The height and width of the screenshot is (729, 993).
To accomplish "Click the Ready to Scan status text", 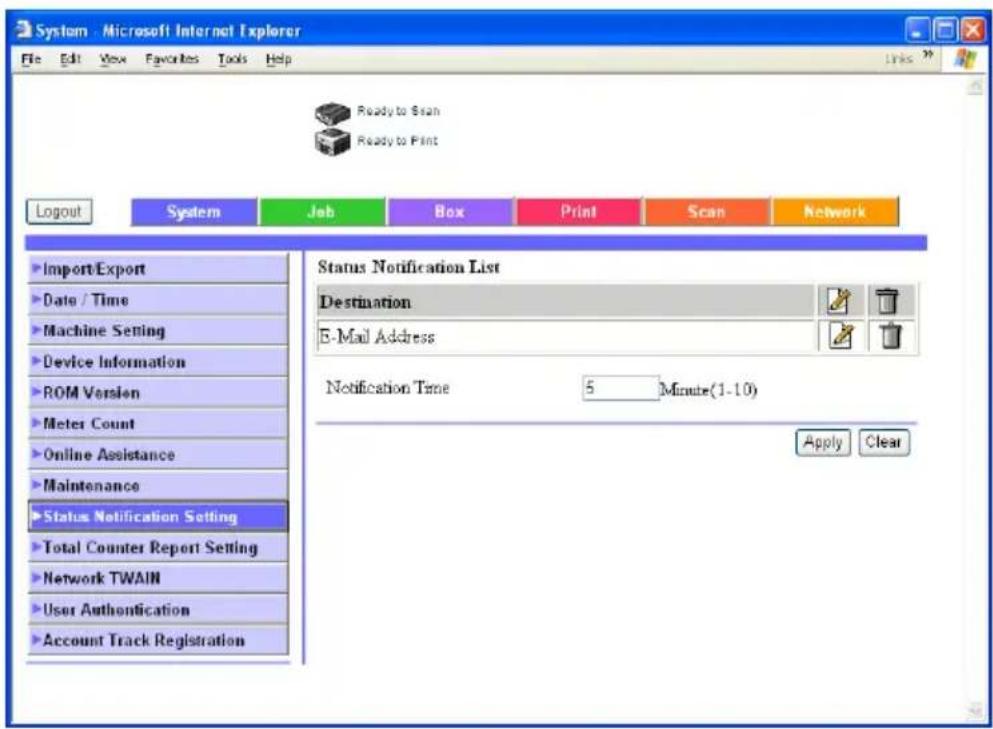I will pos(398,111).
